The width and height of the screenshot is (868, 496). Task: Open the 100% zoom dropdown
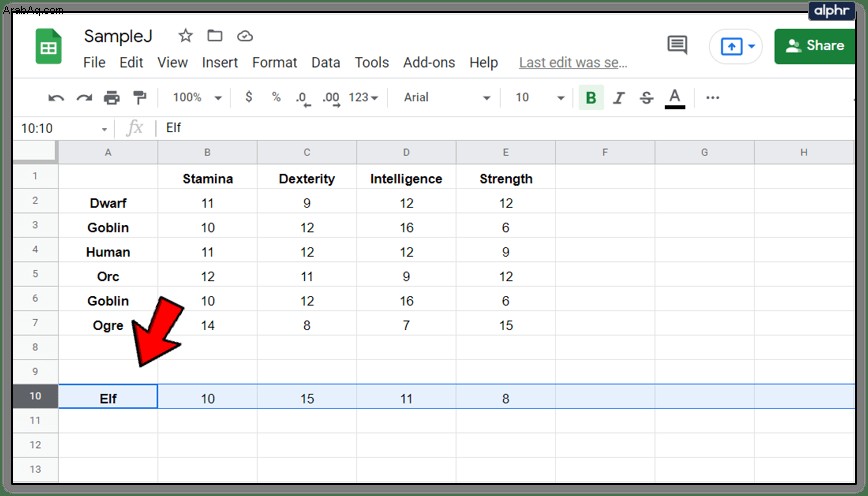click(197, 97)
